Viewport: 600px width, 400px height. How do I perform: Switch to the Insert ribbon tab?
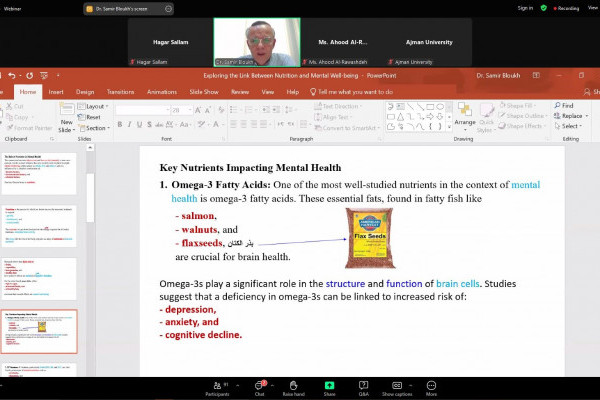tap(56, 91)
